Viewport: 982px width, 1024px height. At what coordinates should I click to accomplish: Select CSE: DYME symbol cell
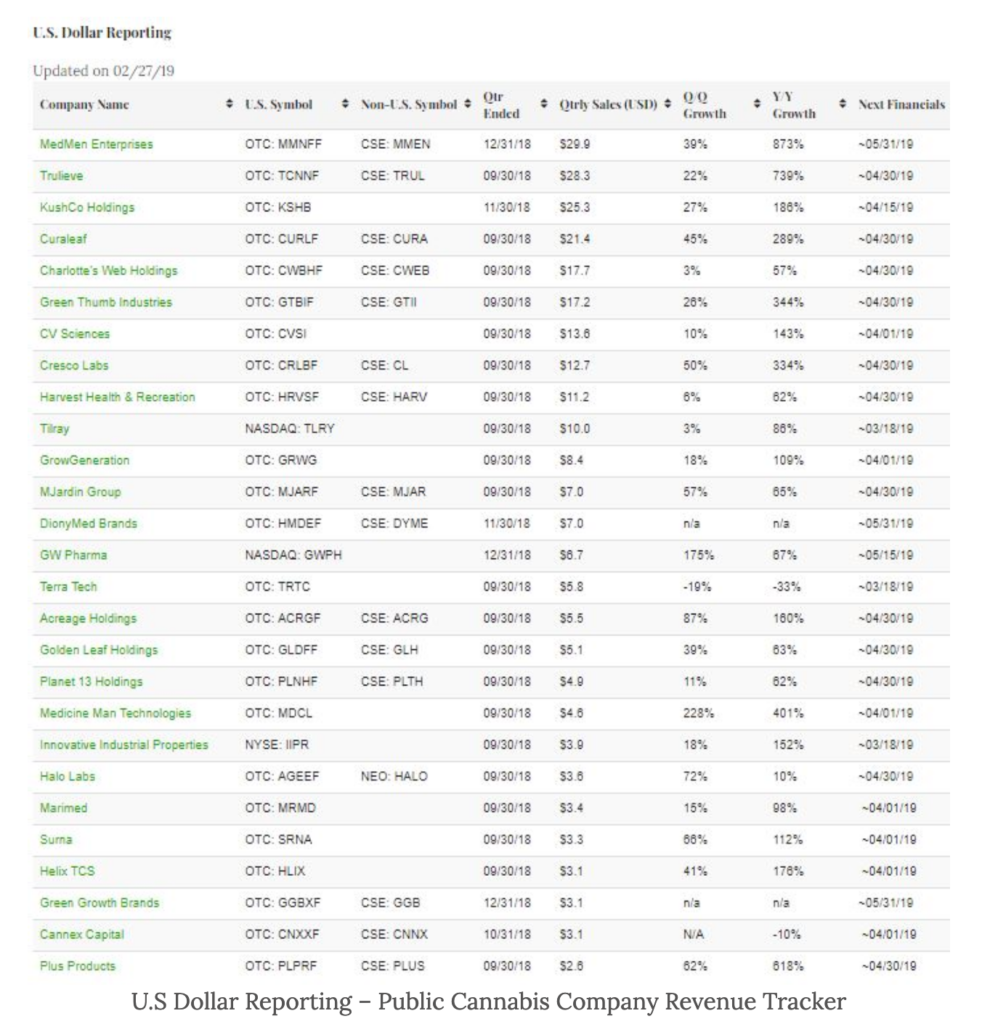(394, 524)
